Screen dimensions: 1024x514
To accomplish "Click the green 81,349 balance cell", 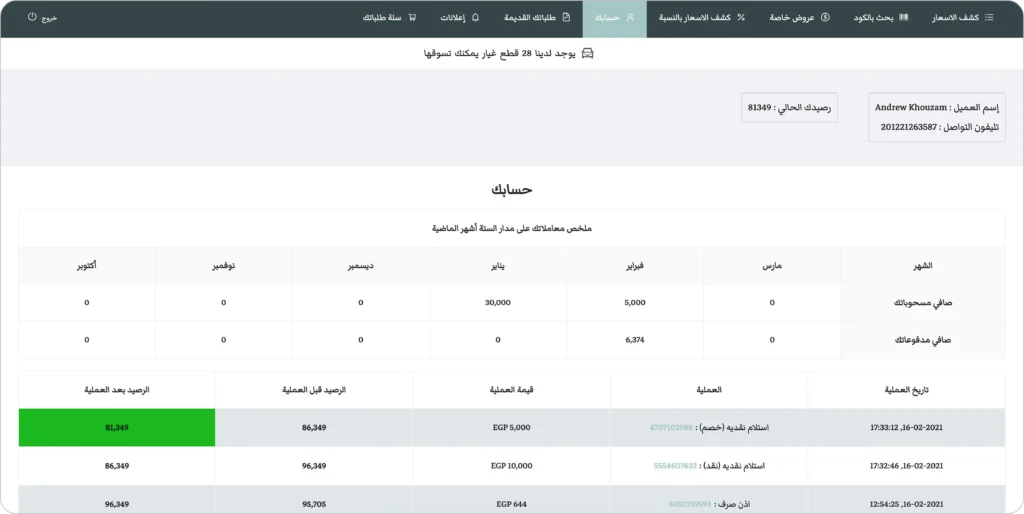I will [x=117, y=427].
